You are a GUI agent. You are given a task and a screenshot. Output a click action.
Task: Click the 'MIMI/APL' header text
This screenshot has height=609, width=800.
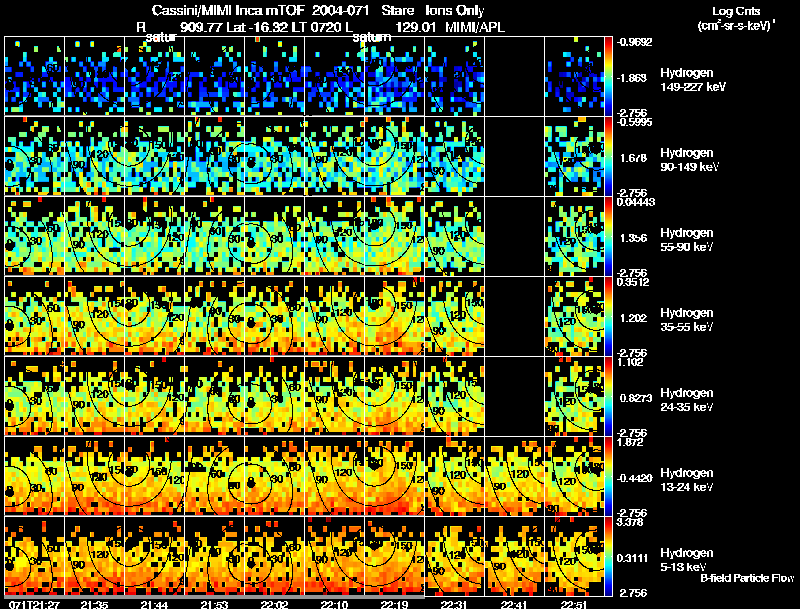pos(475,27)
